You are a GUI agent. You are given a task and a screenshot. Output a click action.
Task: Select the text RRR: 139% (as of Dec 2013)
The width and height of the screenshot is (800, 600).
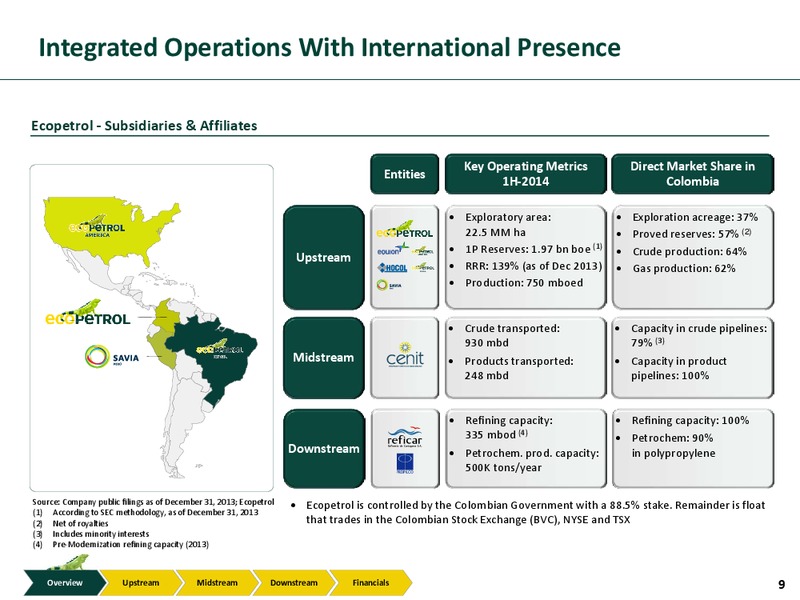533,266
